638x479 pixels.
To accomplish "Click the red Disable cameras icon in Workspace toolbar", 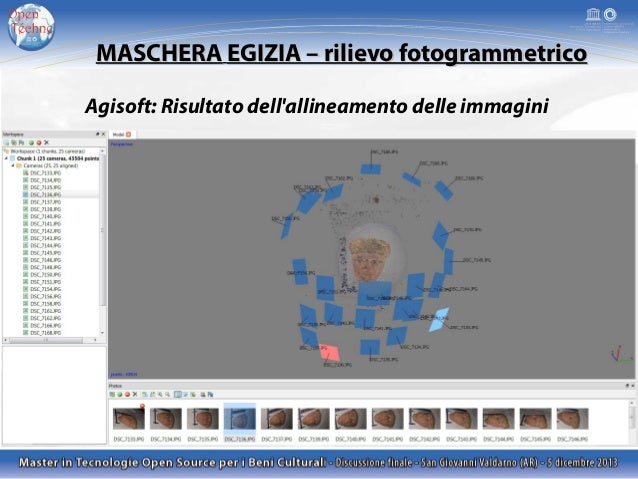I will [39, 143].
